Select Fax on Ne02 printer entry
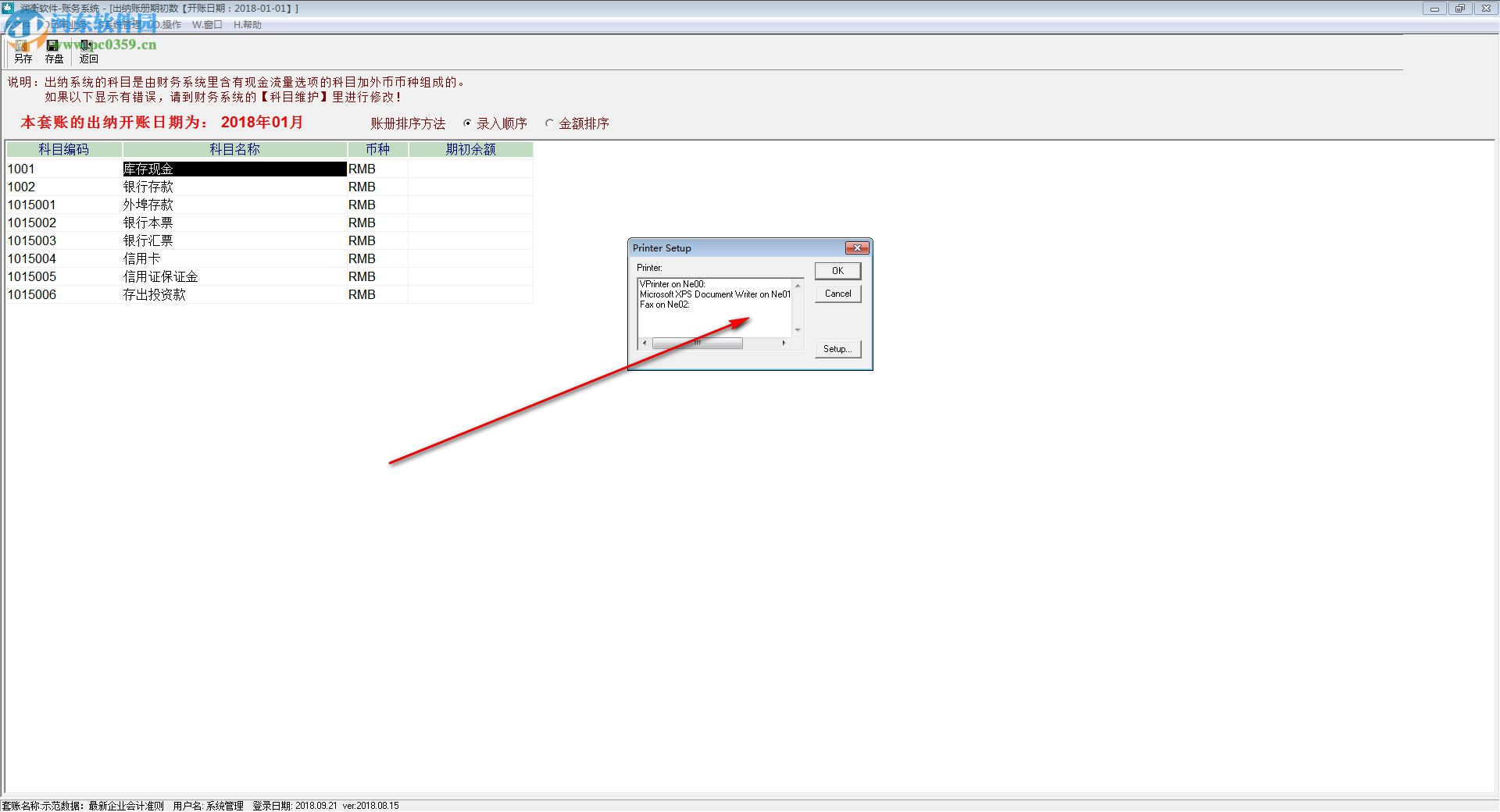1500x812 pixels. click(664, 304)
